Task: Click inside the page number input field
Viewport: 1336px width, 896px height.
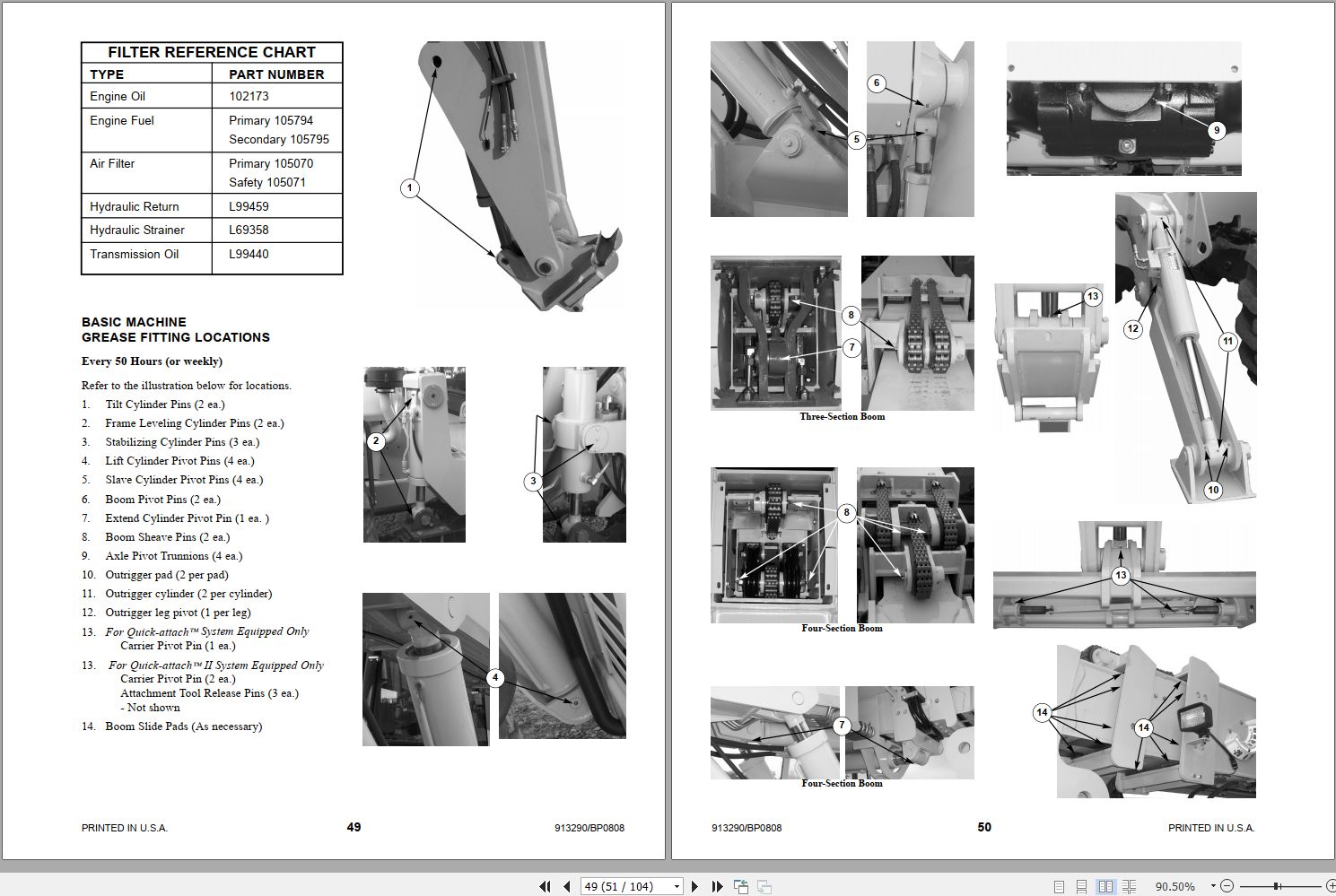Action: (619, 886)
